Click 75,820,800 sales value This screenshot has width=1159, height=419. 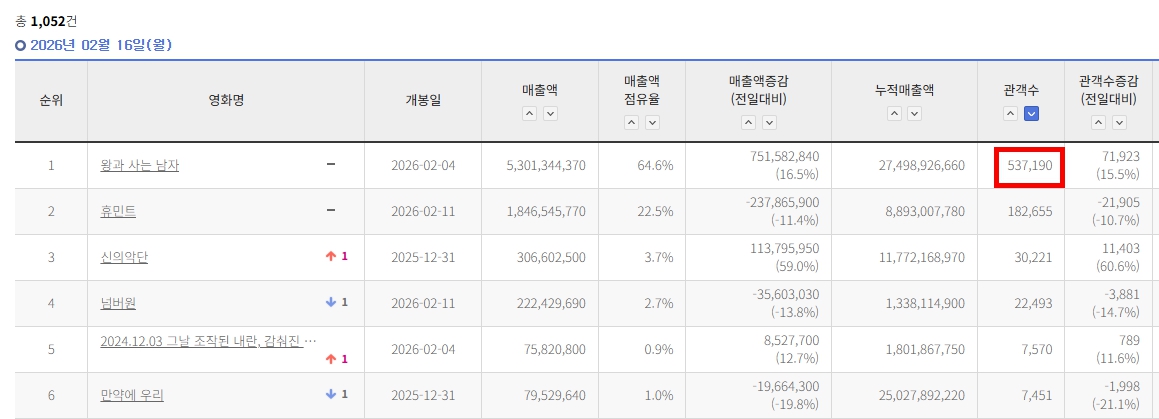coord(555,350)
